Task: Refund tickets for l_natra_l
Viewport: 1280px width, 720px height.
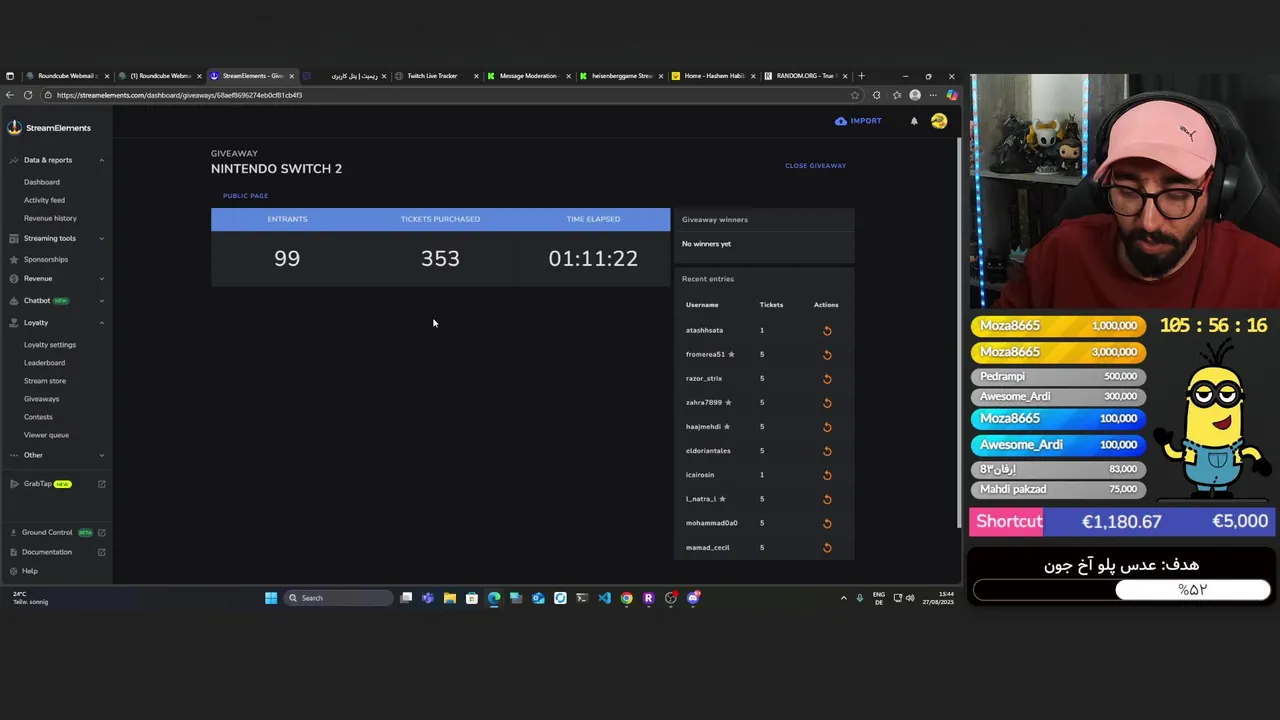Action: 827,499
